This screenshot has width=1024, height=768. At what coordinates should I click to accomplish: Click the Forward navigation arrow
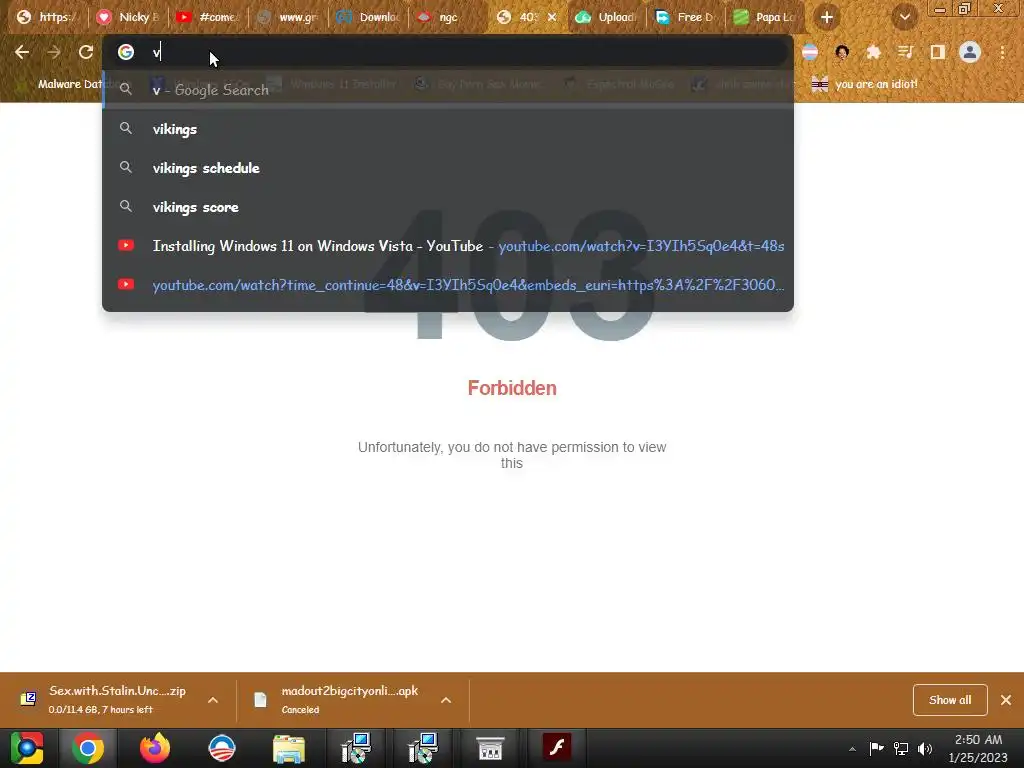[54, 52]
